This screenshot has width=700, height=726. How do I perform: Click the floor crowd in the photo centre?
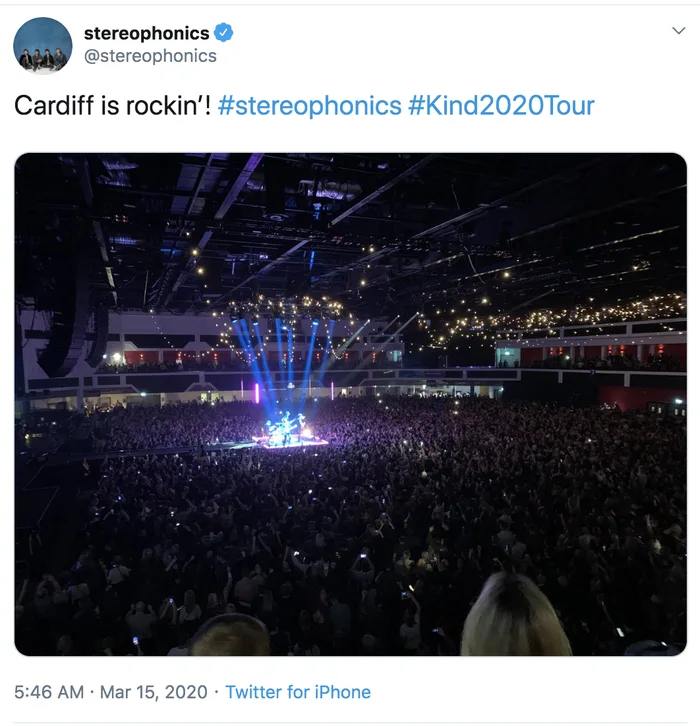click(x=352, y=509)
